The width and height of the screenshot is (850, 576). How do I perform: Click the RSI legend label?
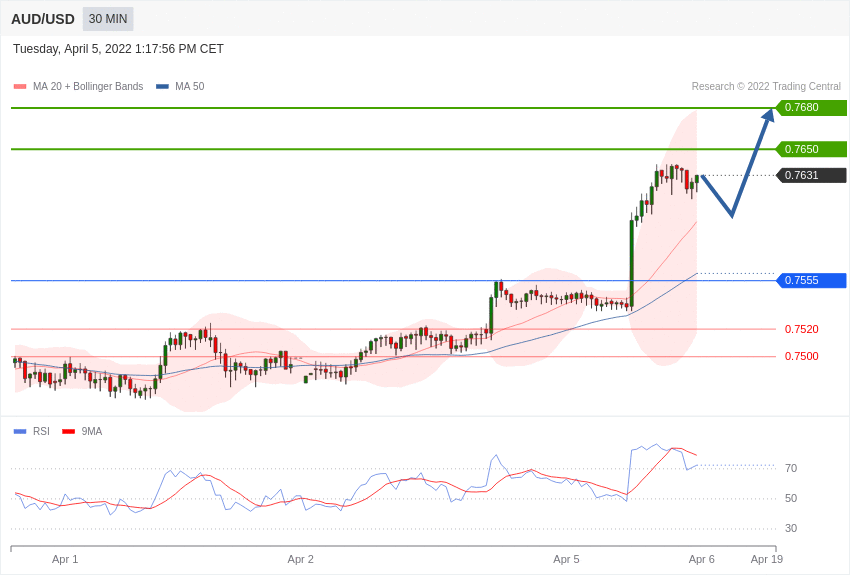click(x=41, y=431)
